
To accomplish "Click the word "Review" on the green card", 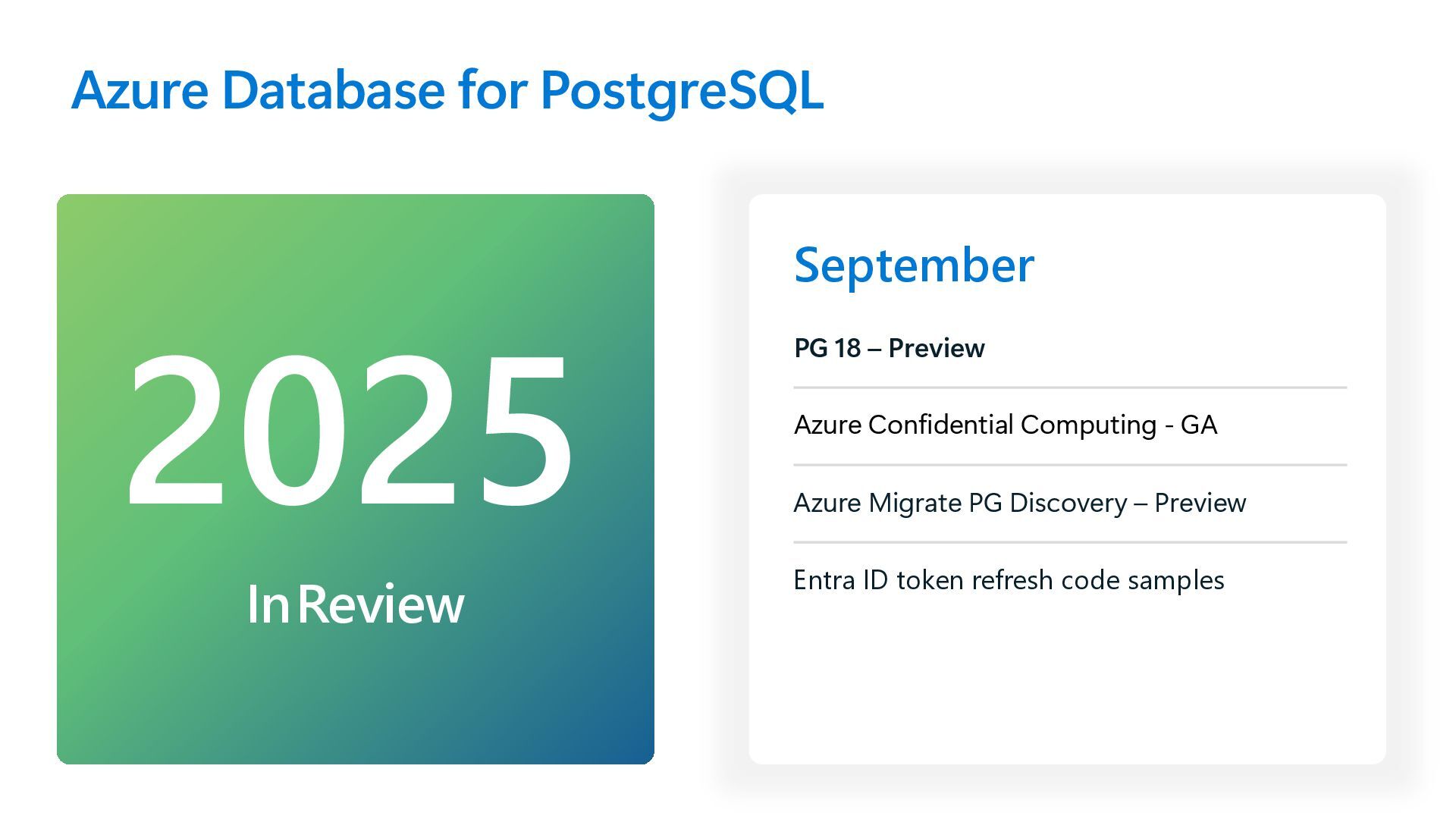I will (x=381, y=604).
